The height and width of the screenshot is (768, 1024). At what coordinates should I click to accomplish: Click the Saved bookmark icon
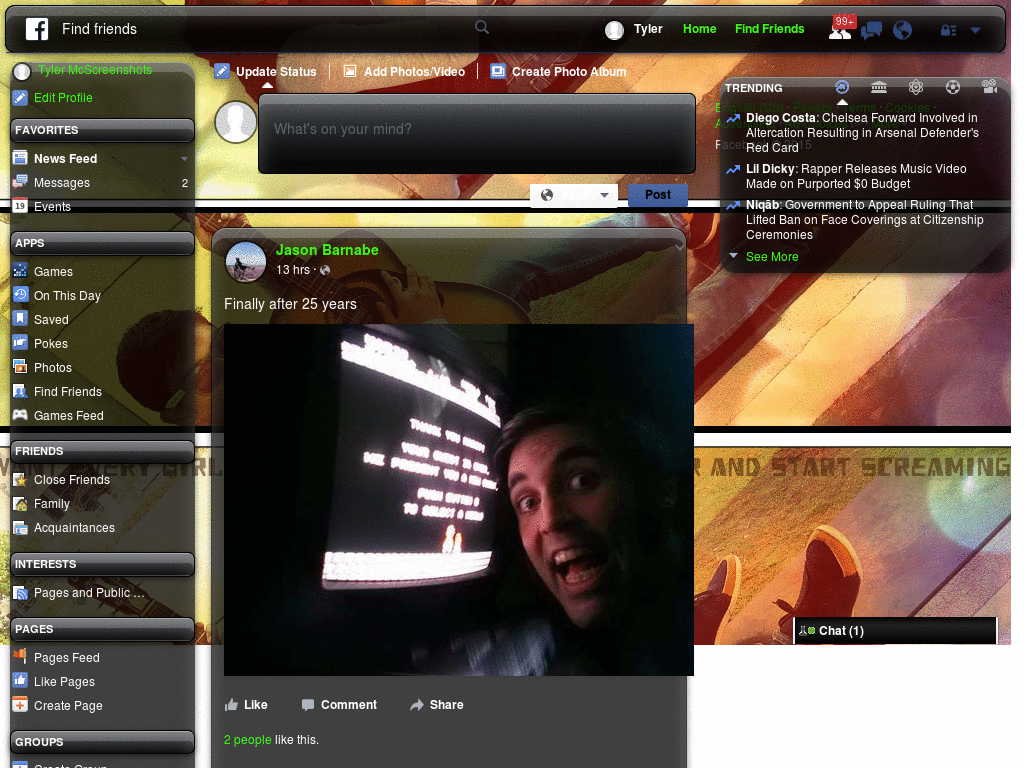[x=20, y=319]
